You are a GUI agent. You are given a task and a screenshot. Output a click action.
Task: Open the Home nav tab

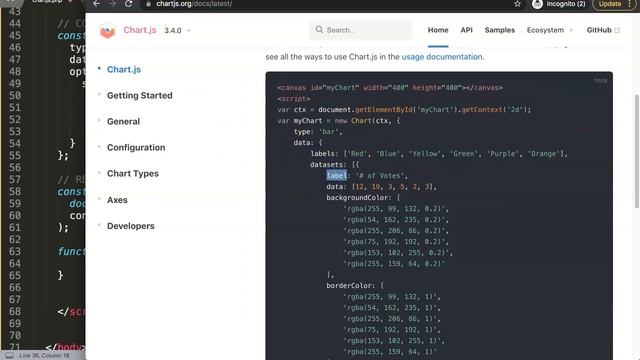[x=438, y=30]
